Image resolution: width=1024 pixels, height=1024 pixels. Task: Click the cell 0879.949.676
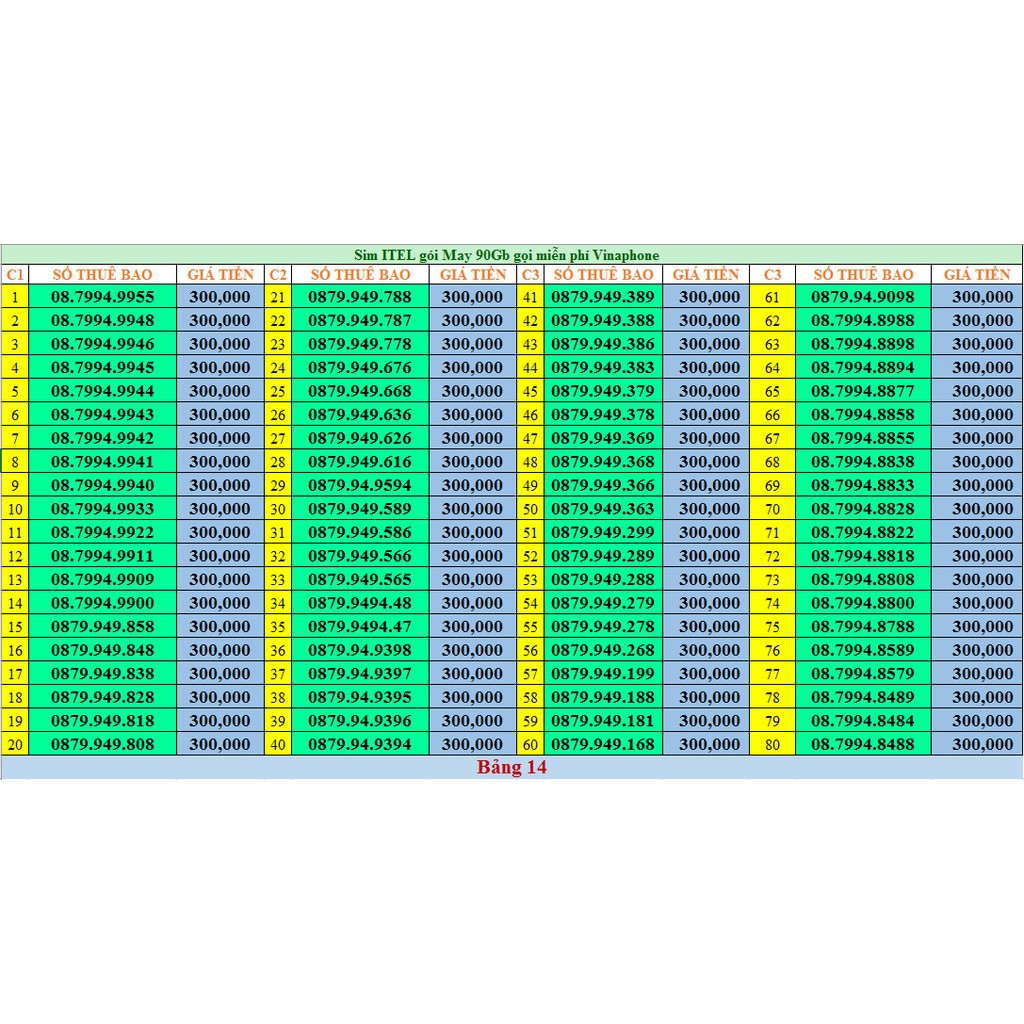(x=360, y=367)
